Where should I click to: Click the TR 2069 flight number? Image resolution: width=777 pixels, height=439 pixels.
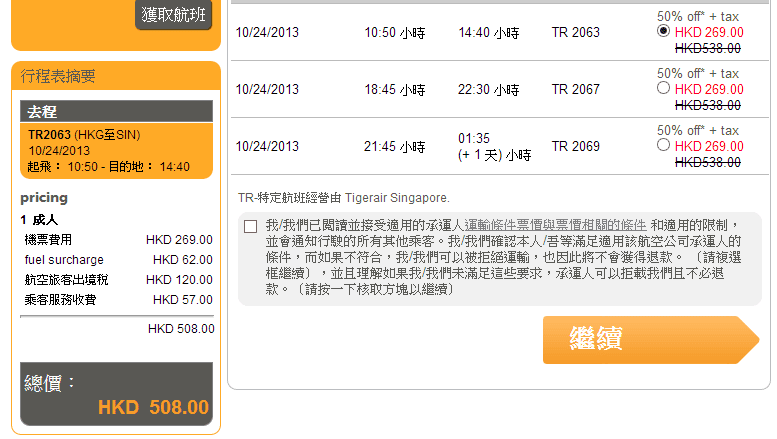tap(576, 147)
